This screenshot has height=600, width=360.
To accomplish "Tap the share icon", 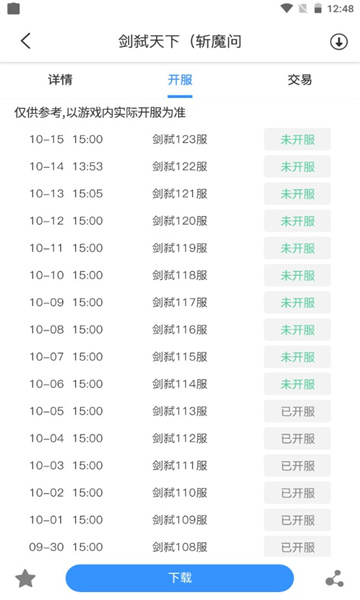I will pos(335,578).
